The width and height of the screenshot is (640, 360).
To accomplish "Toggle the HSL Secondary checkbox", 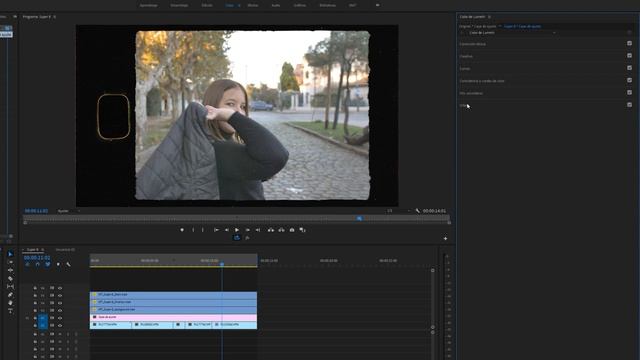I will [629, 92].
